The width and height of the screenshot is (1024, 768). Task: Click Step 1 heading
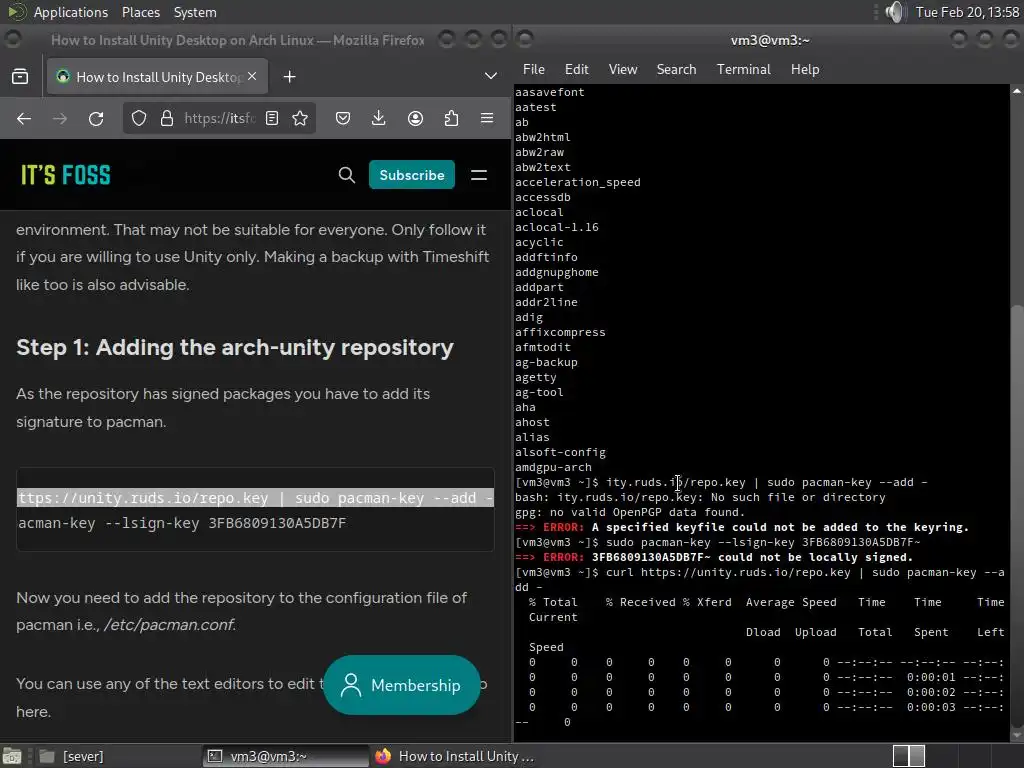[x=235, y=347]
